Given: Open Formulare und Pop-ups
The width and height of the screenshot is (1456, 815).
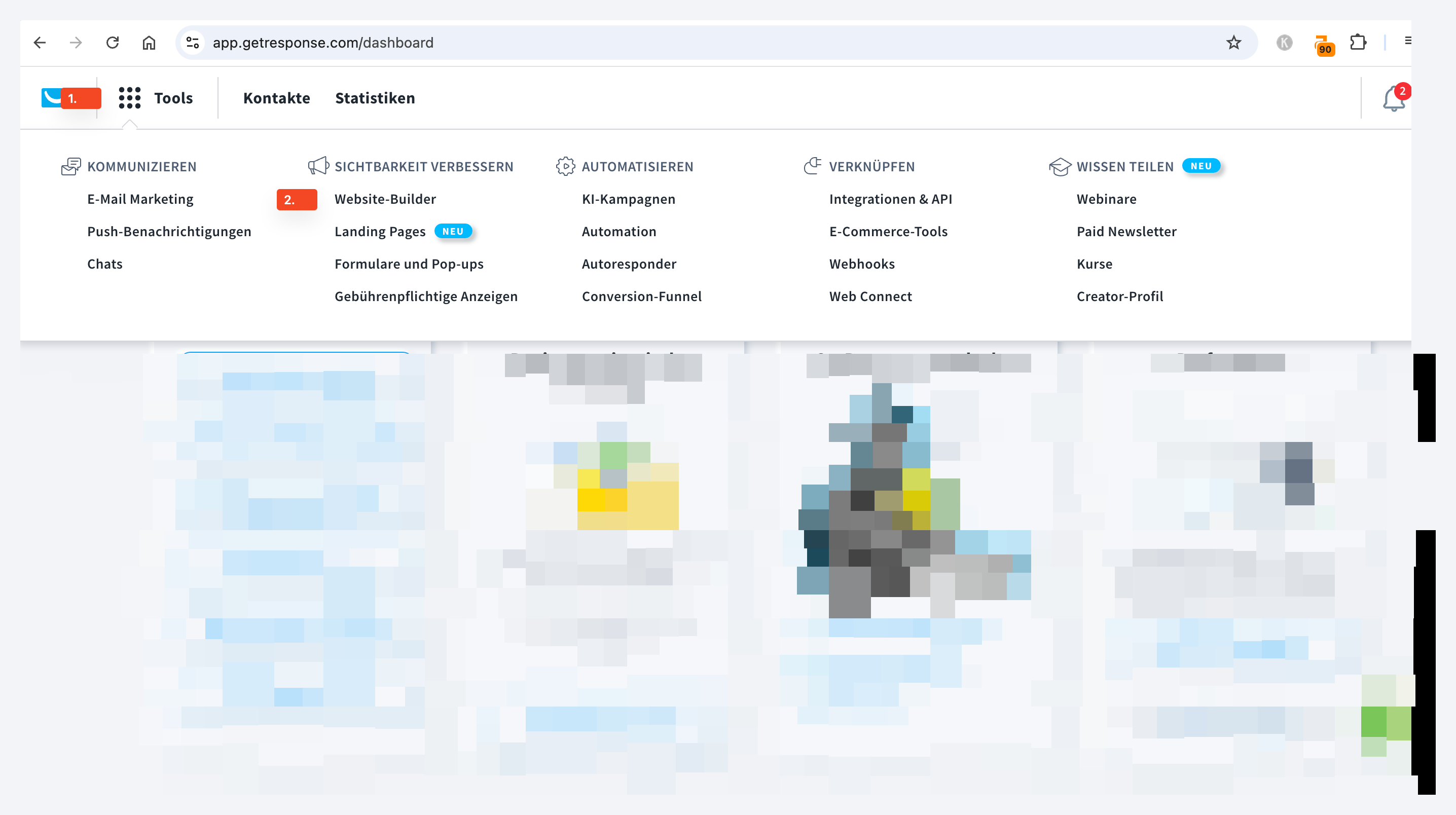Looking at the screenshot, I should point(409,264).
